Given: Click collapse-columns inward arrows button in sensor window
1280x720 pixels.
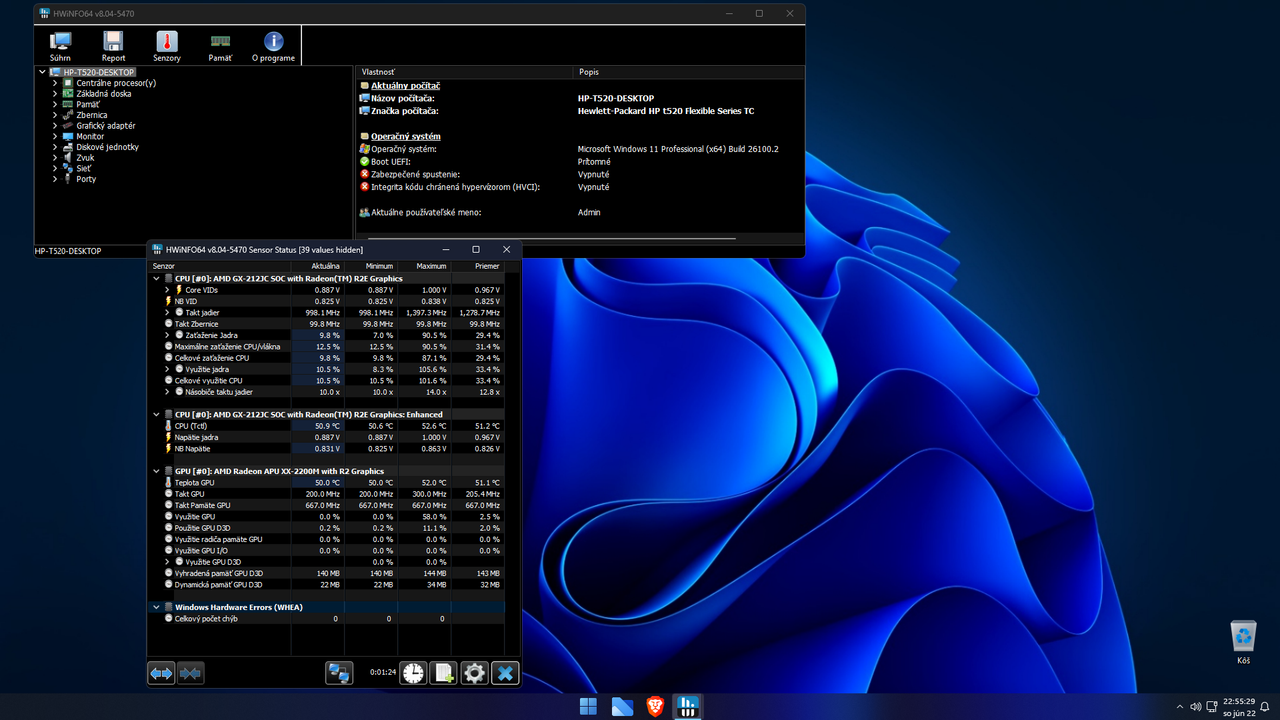Looking at the screenshot, I should (190, 673).
